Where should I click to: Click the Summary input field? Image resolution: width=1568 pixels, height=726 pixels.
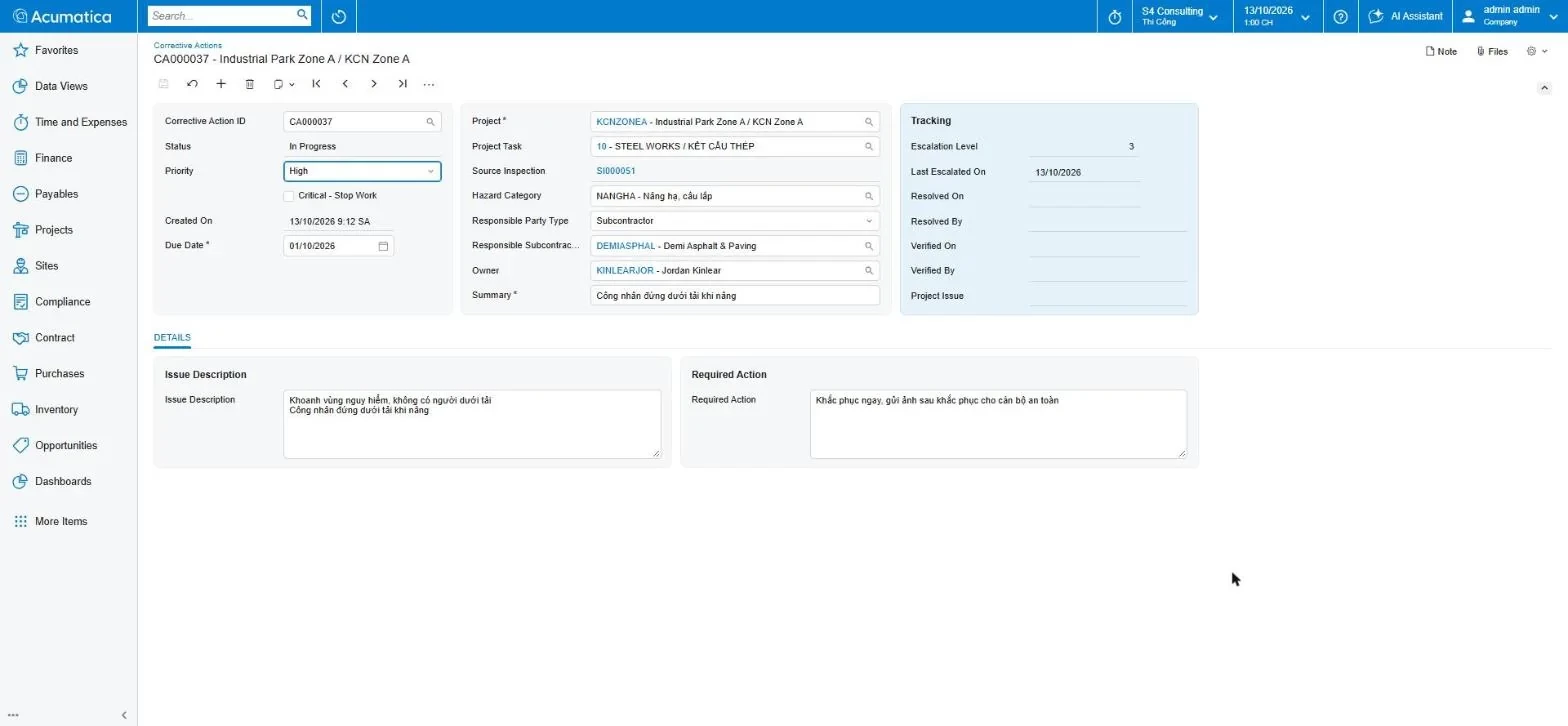point(735,296)
